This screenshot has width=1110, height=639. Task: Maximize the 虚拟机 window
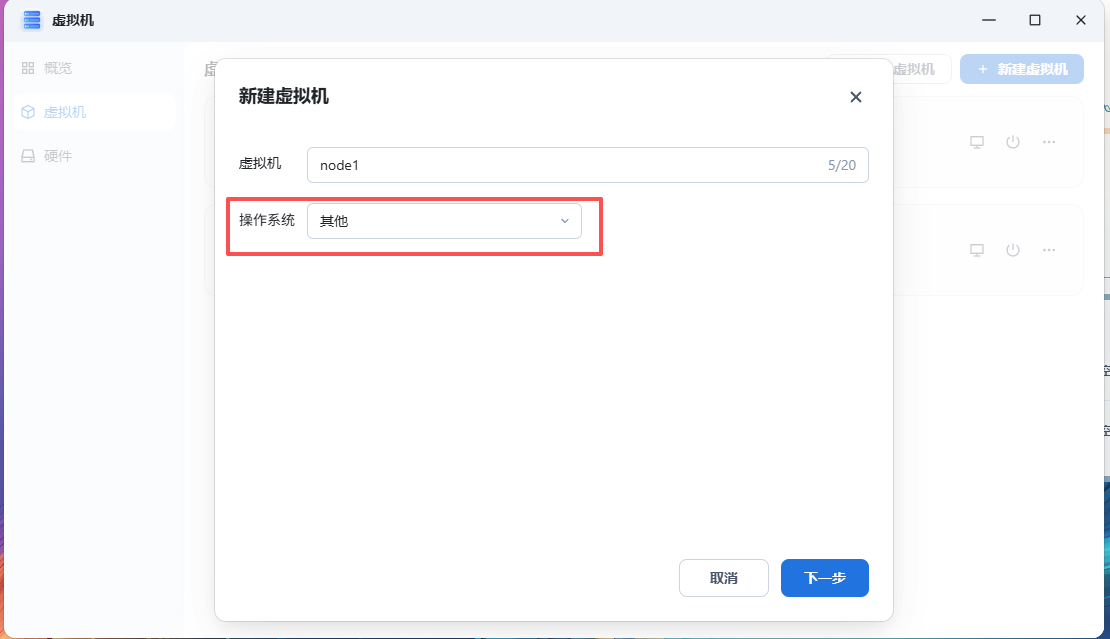pyautogui.click(x=1034, y=20)
